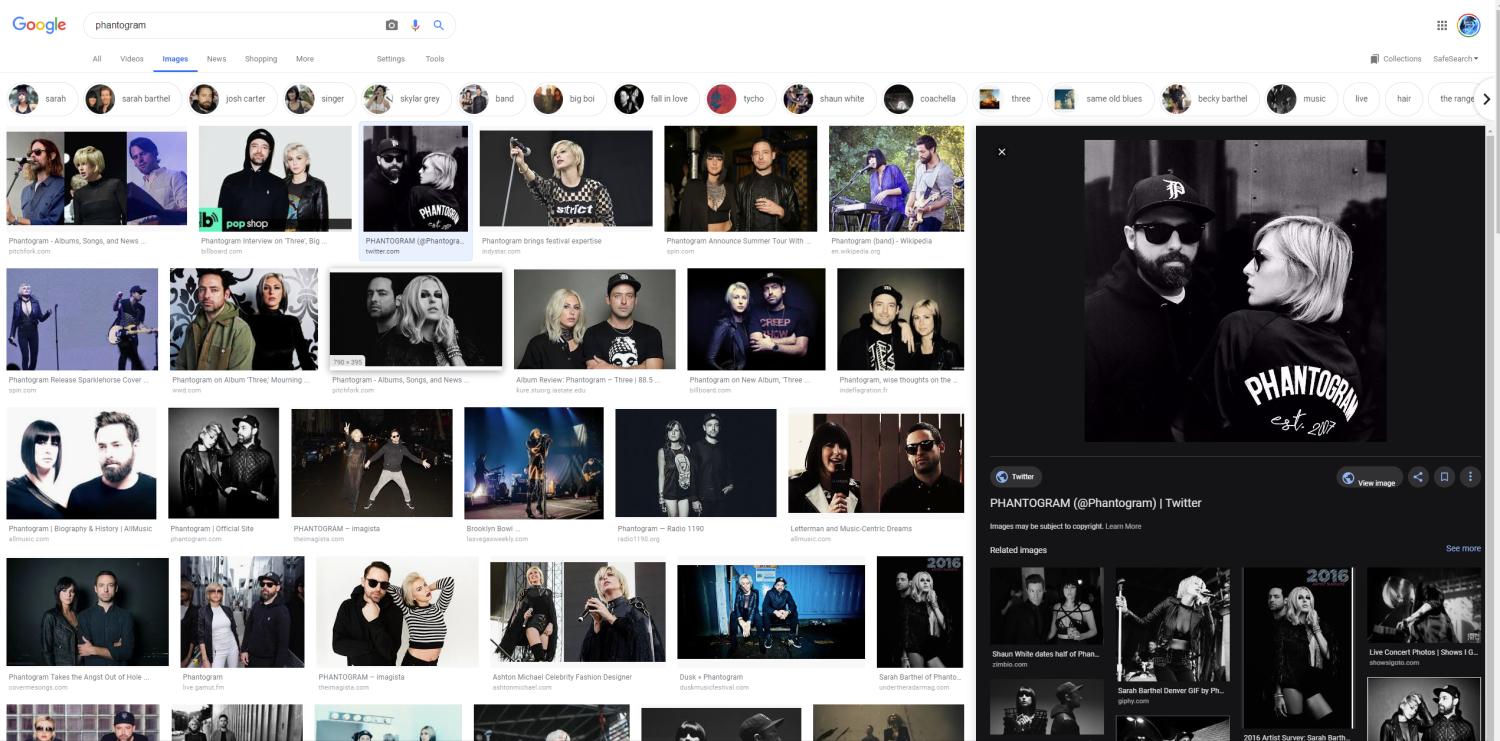Click the View image button
Viewport: 1500px width, 741px height.
tap(1369, 478)
